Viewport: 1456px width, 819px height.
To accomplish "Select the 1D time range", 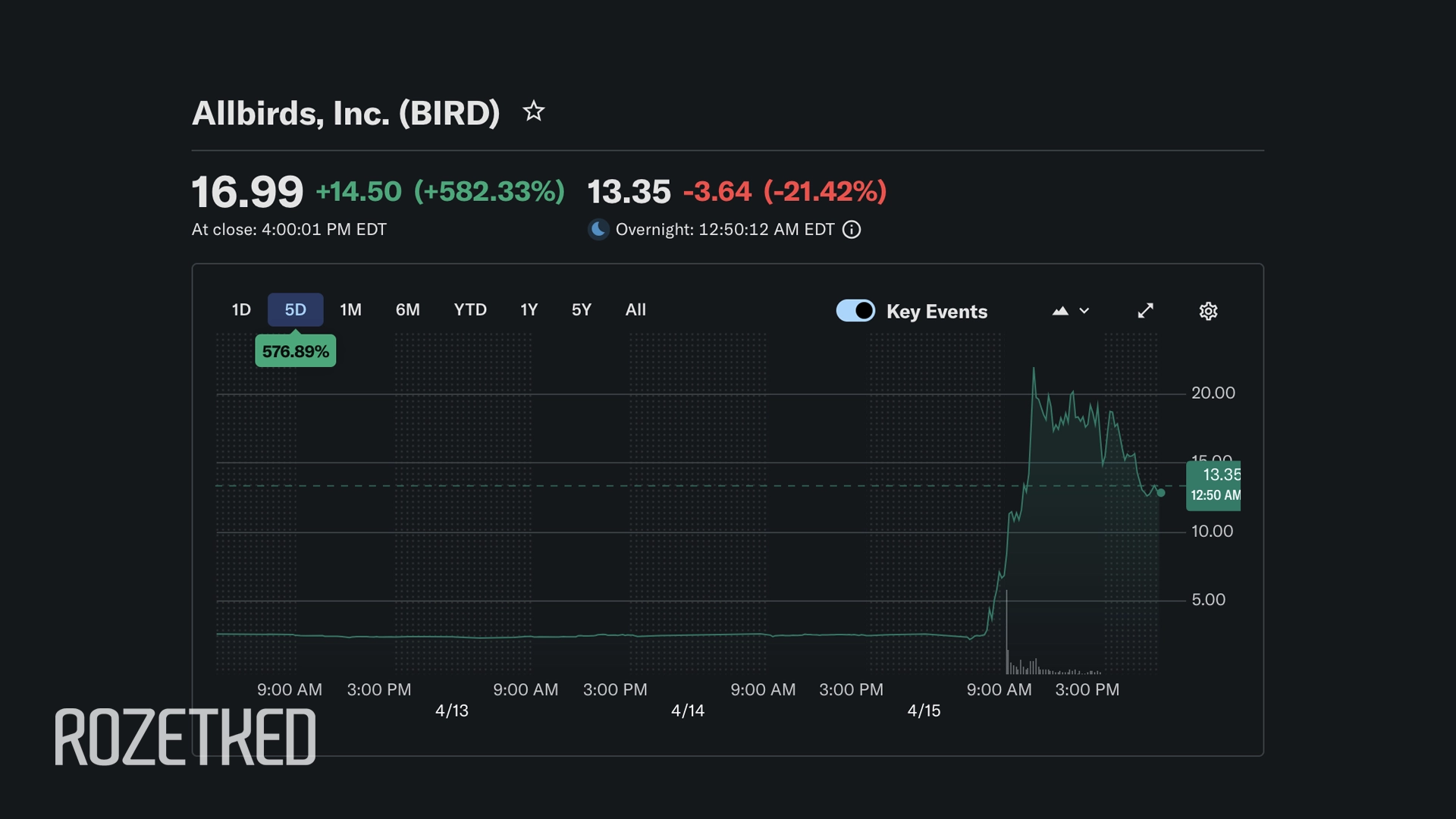I will tap(241, 309).
